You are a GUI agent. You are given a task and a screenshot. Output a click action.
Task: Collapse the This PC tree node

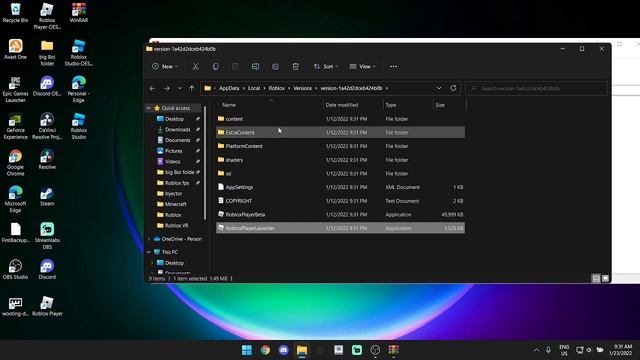pos(149,252)
